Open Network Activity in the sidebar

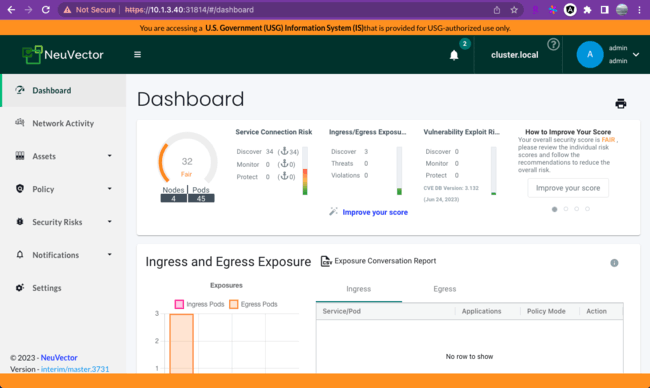(x=63, y=123)
